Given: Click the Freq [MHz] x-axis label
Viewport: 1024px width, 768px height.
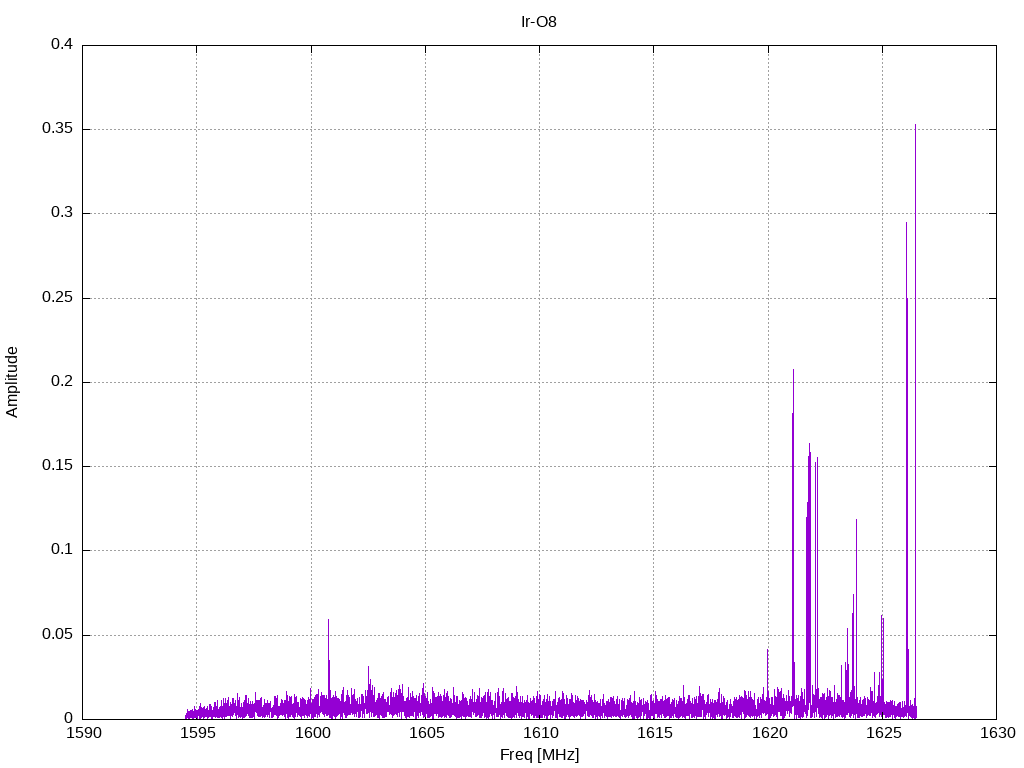Looking at the screenshot, I should [x=539, y=755].
